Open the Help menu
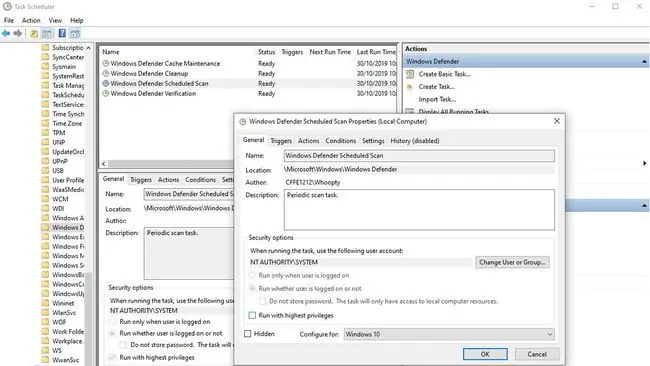 (x=77, y=20)
